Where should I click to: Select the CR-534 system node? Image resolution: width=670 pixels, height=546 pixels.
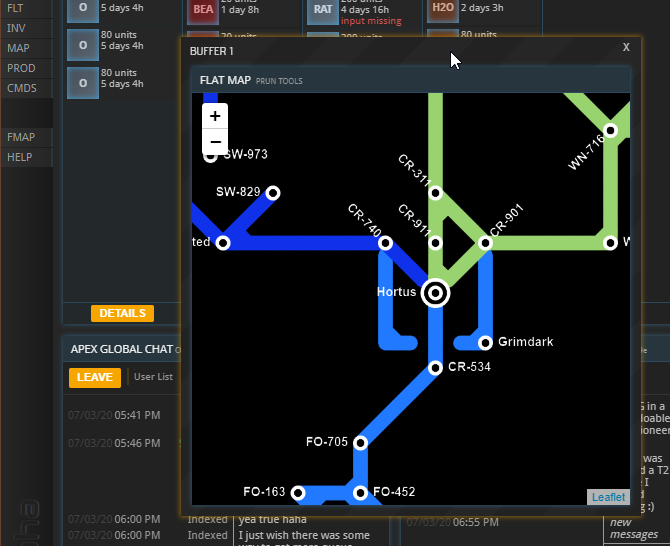[x=435, y=368]
